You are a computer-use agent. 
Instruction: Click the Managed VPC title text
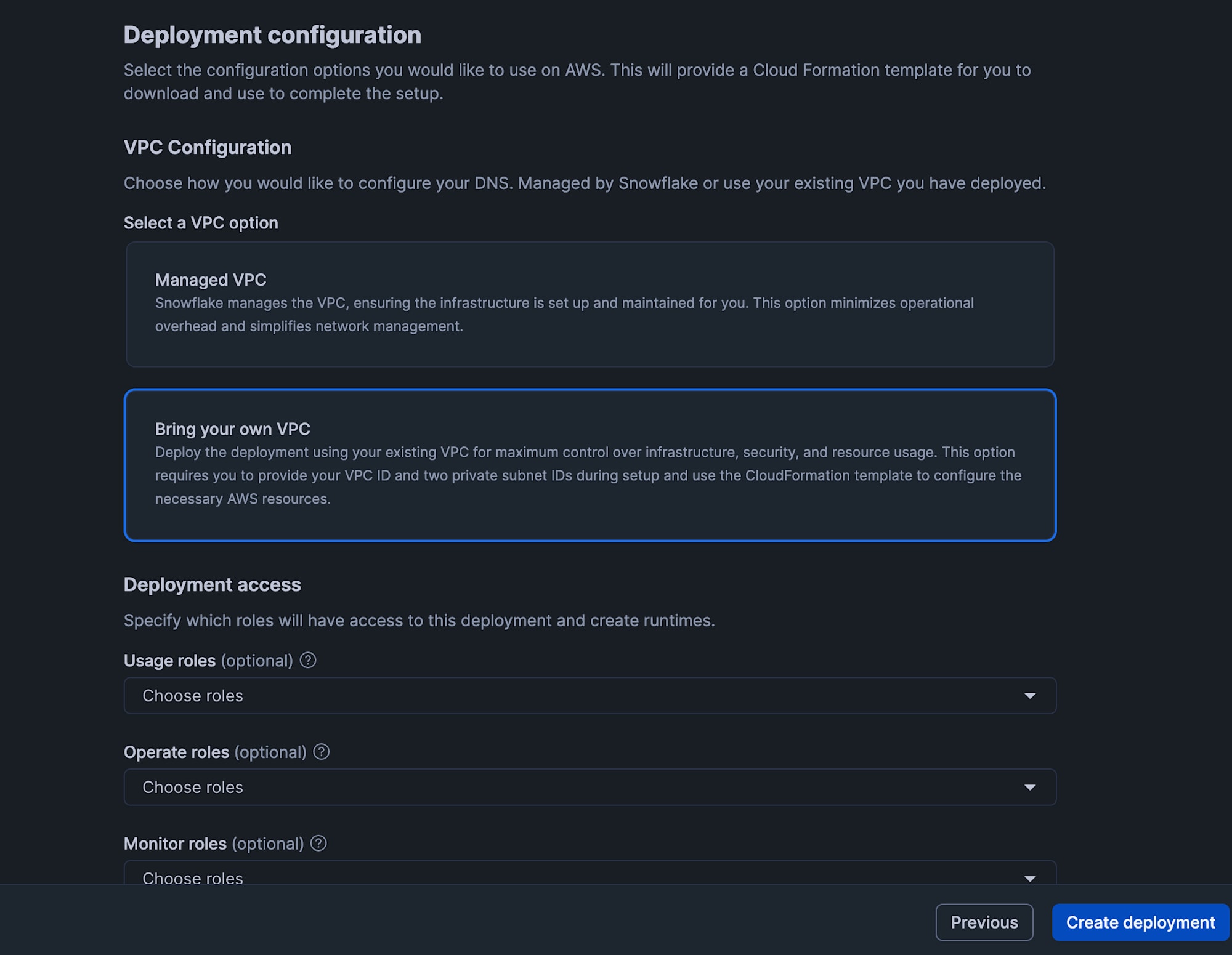tap(211, 280)
